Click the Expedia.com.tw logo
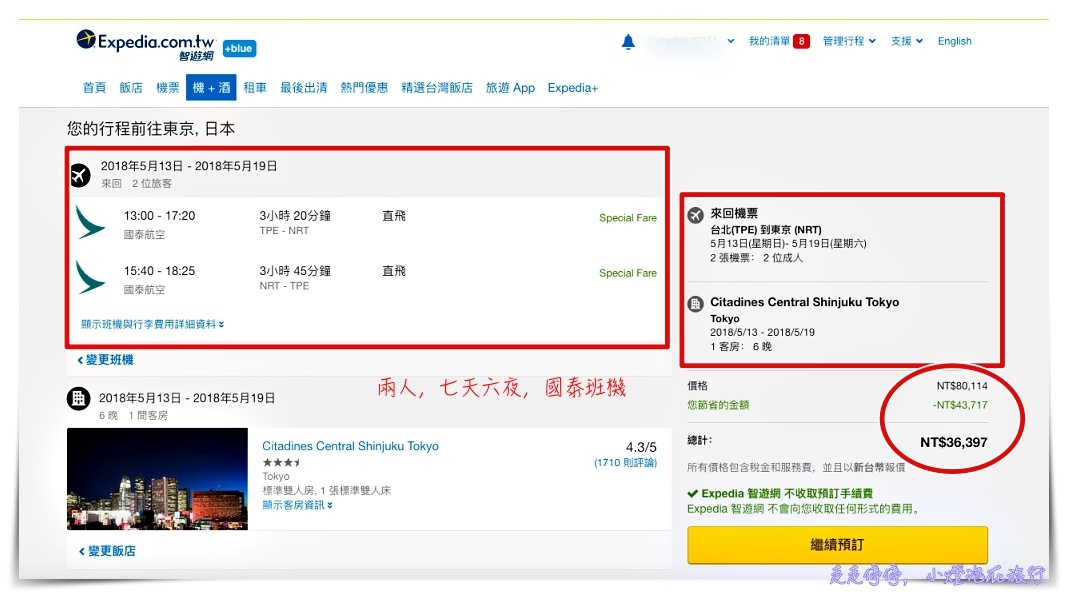 coord(145,45)
